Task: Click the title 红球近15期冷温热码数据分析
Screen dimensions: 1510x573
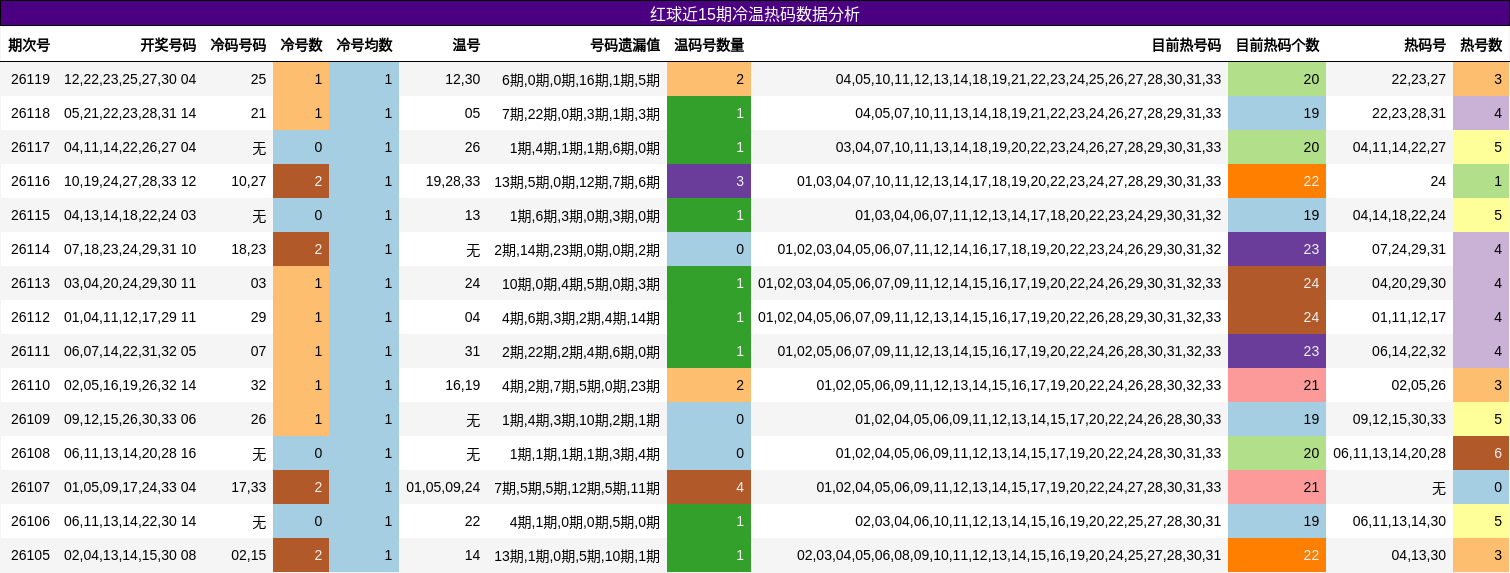Action: pos(755,14)
